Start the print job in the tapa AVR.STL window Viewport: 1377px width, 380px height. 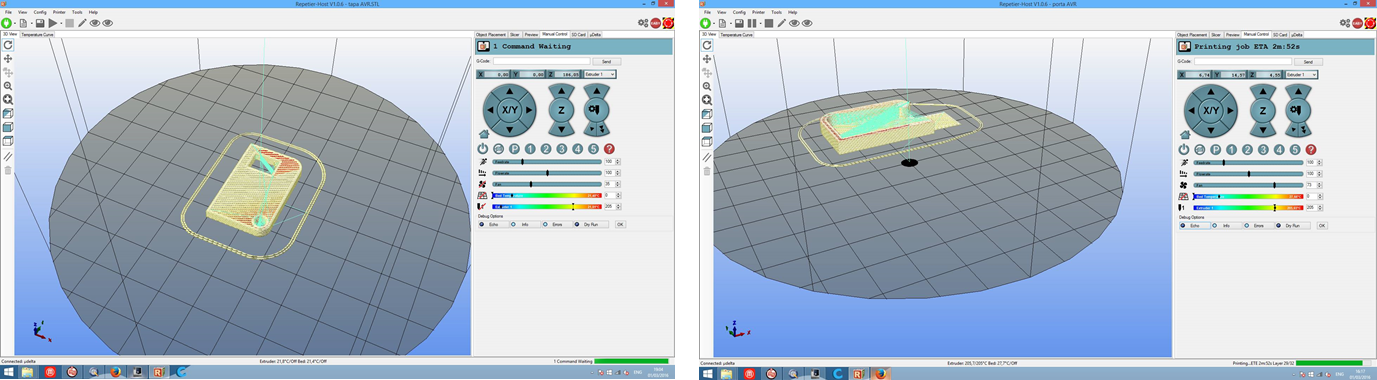point(52,23)
